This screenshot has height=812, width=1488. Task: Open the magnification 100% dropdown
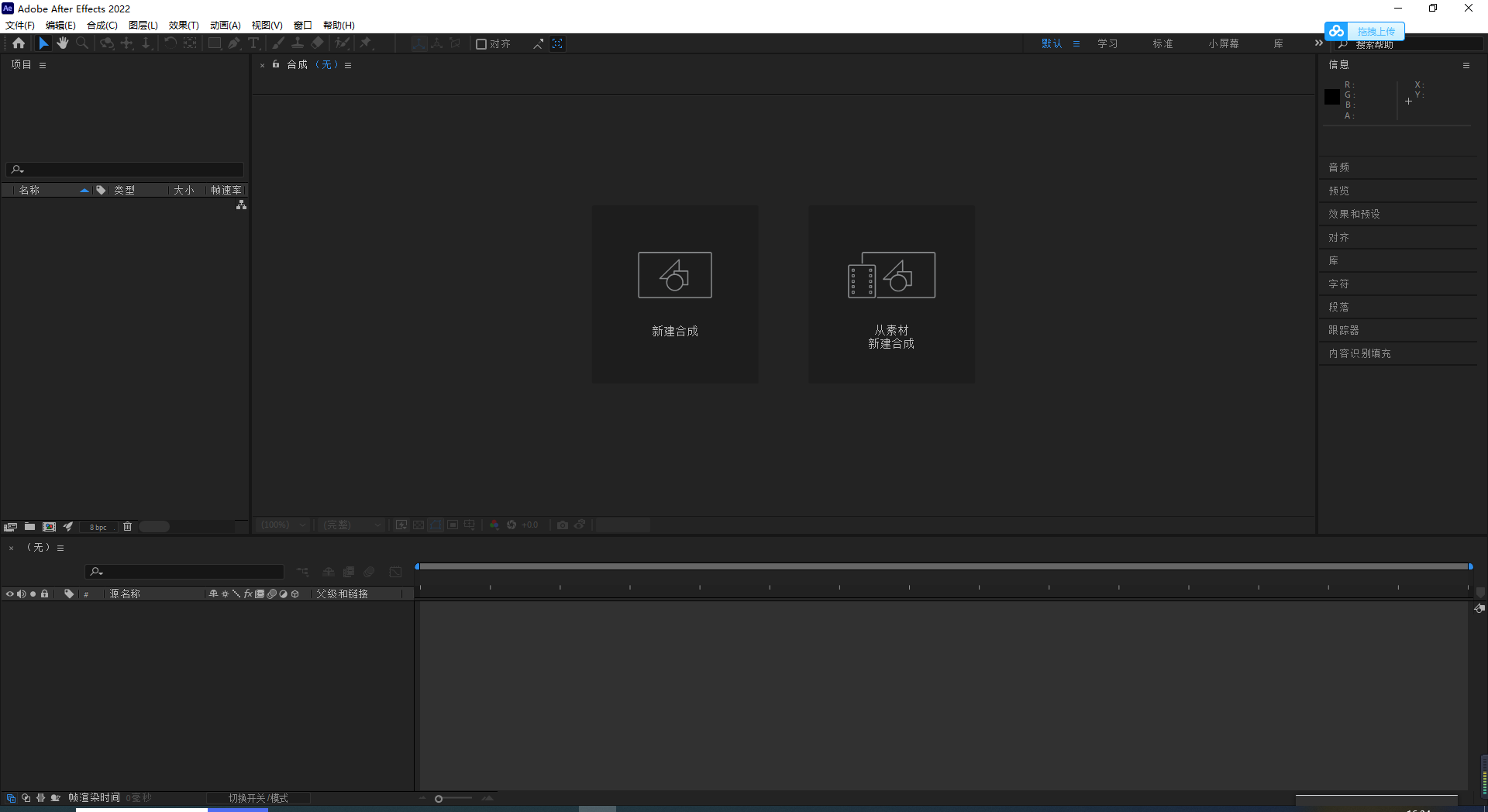tap(283, 525)
